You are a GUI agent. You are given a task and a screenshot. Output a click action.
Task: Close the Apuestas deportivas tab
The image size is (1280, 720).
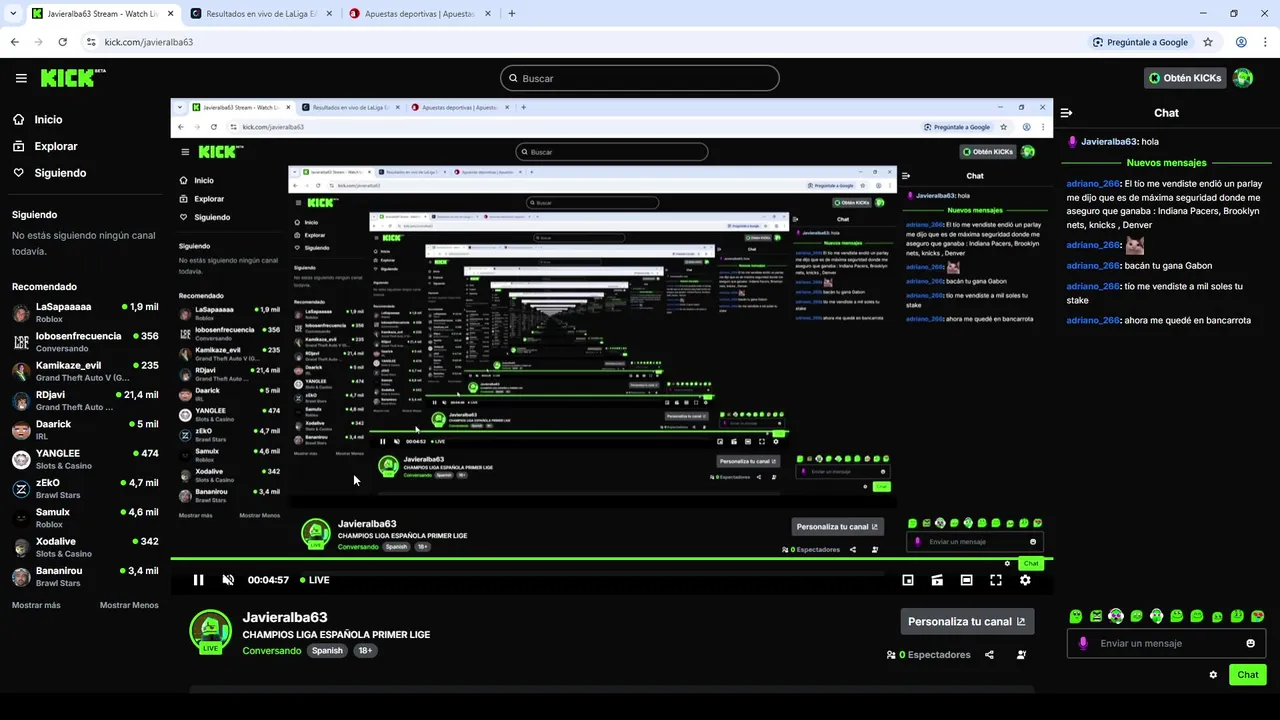coord(488,14)
